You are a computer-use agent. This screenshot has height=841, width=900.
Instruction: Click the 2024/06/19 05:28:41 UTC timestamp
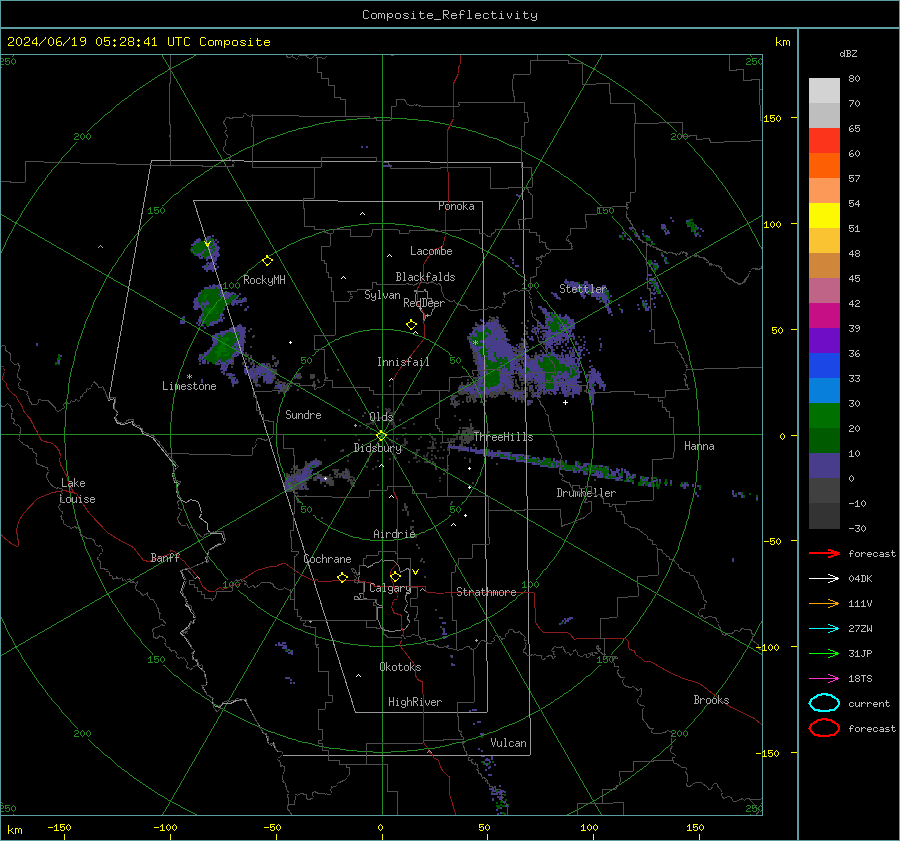coord(138,42)
